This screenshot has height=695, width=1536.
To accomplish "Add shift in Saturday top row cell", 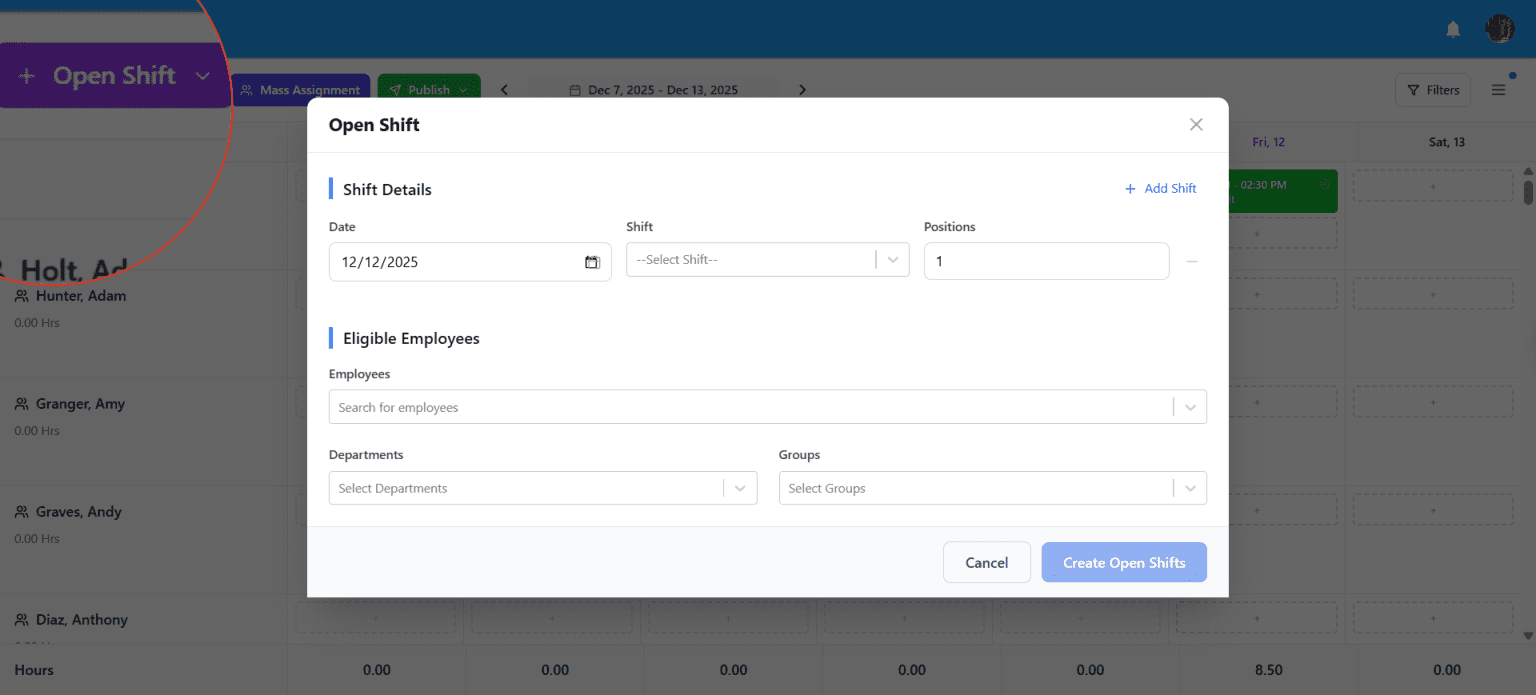I will click(1433, 186).
